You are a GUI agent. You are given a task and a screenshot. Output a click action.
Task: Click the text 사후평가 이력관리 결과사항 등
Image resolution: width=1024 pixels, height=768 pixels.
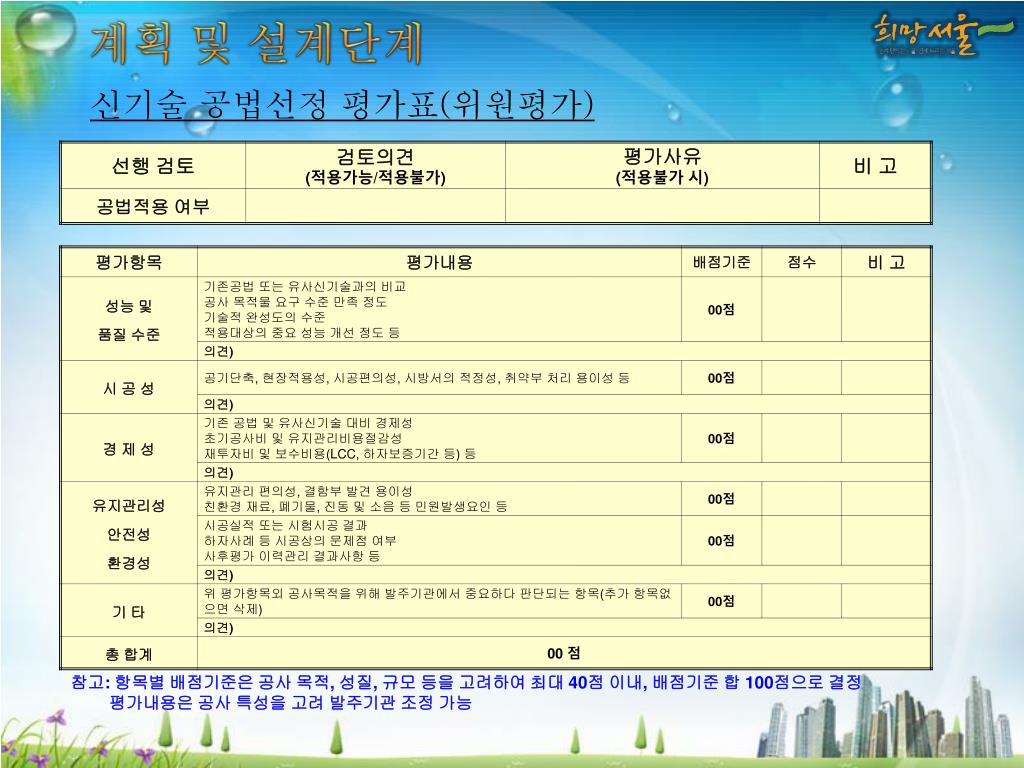(x=292, y=556)
